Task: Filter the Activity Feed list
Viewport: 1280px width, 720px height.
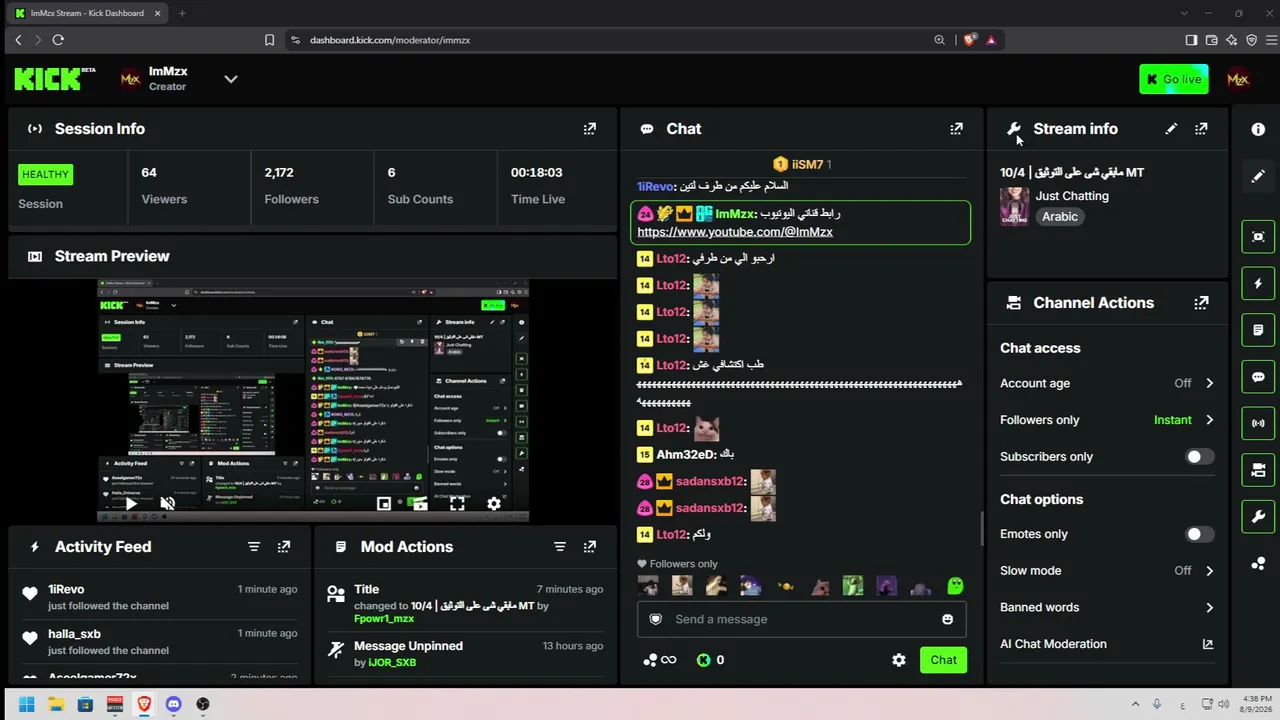Action: pos(254,547)
